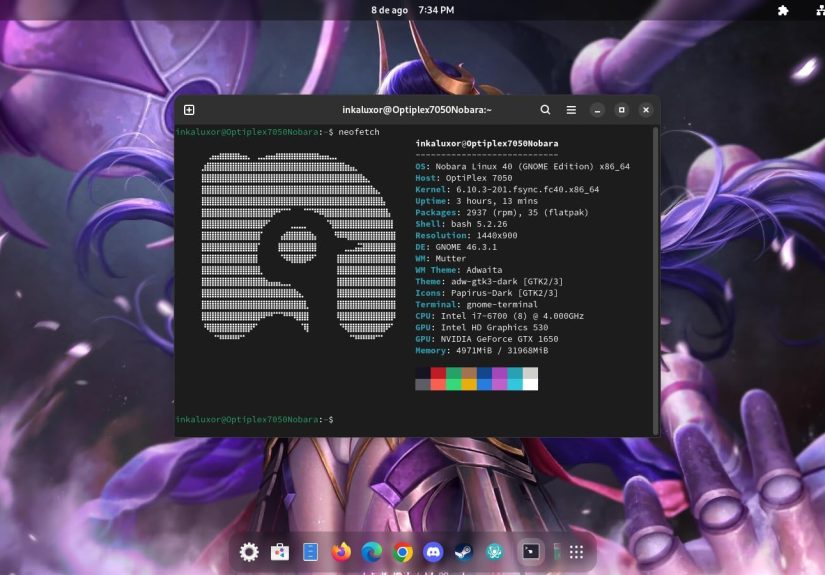Open Settings gear in dock
Screen dimensions: 825x575
click(249, 552)
